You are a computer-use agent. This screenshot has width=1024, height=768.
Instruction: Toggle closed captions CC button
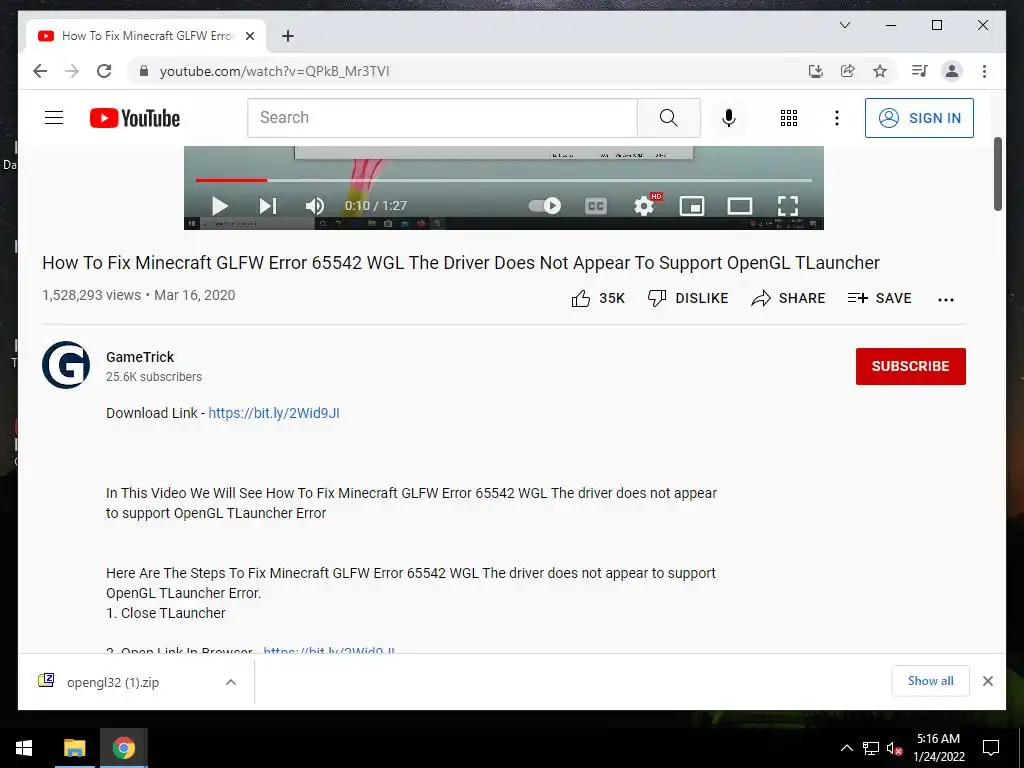596,206
